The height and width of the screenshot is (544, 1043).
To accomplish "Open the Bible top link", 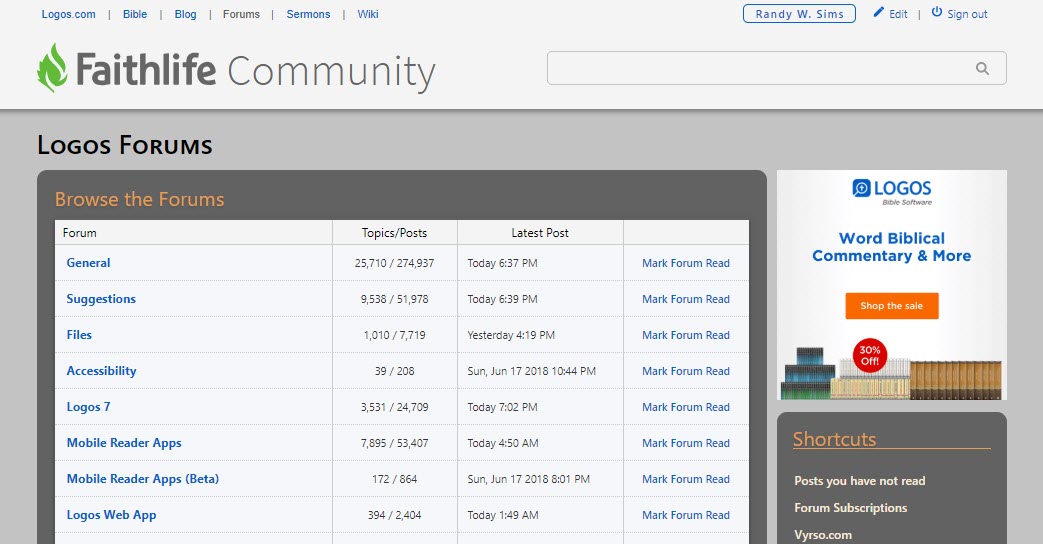I will 135,14.
